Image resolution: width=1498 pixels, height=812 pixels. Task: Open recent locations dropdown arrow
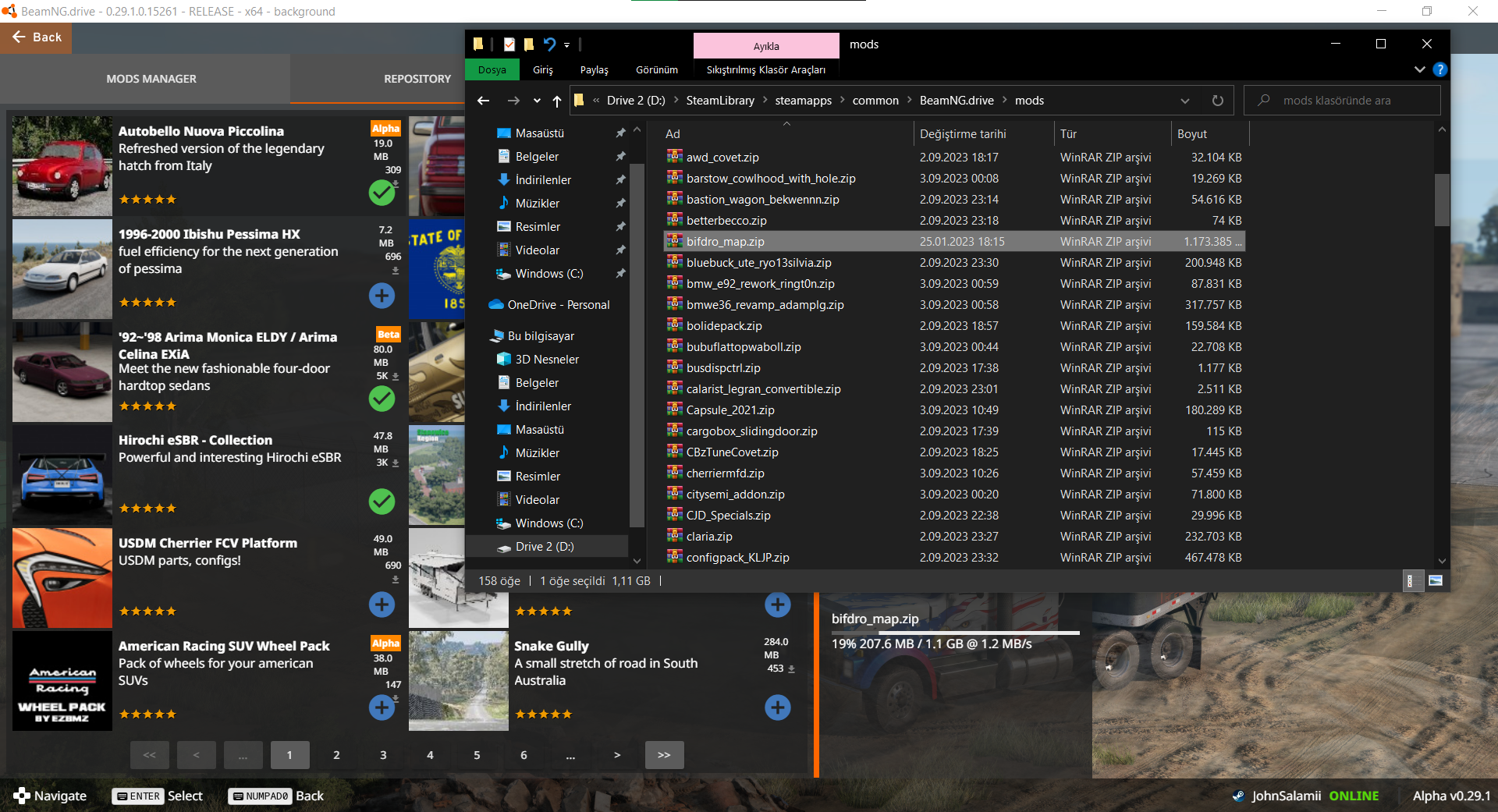coord(537,101)
